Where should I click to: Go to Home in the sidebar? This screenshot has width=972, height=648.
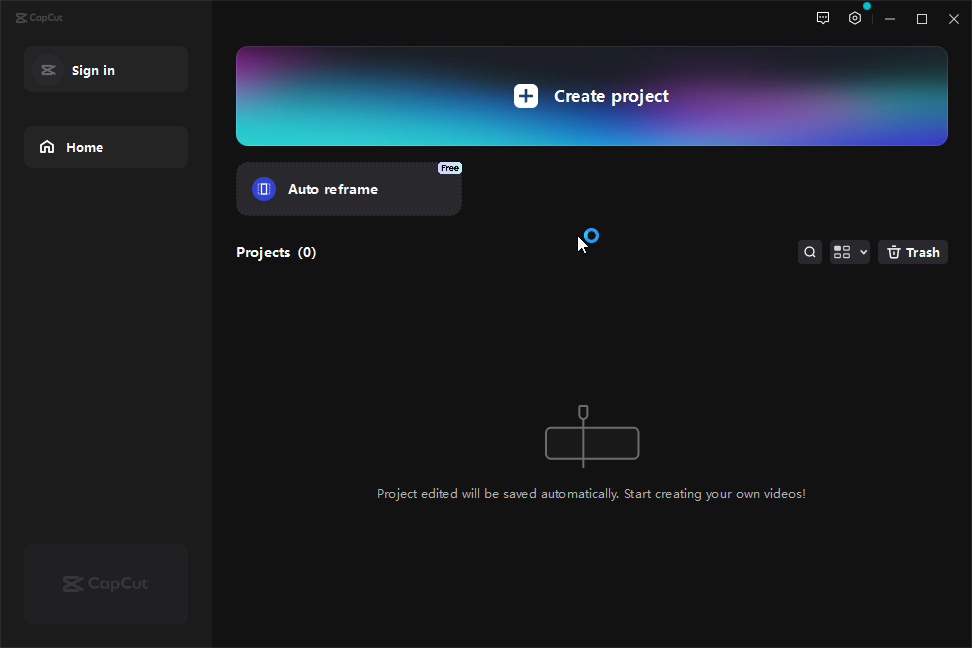(x=106, y=147)
